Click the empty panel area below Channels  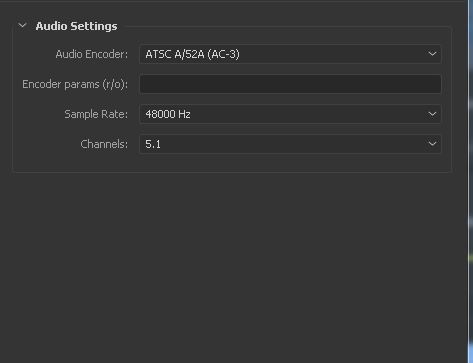(x=233, y=267)
